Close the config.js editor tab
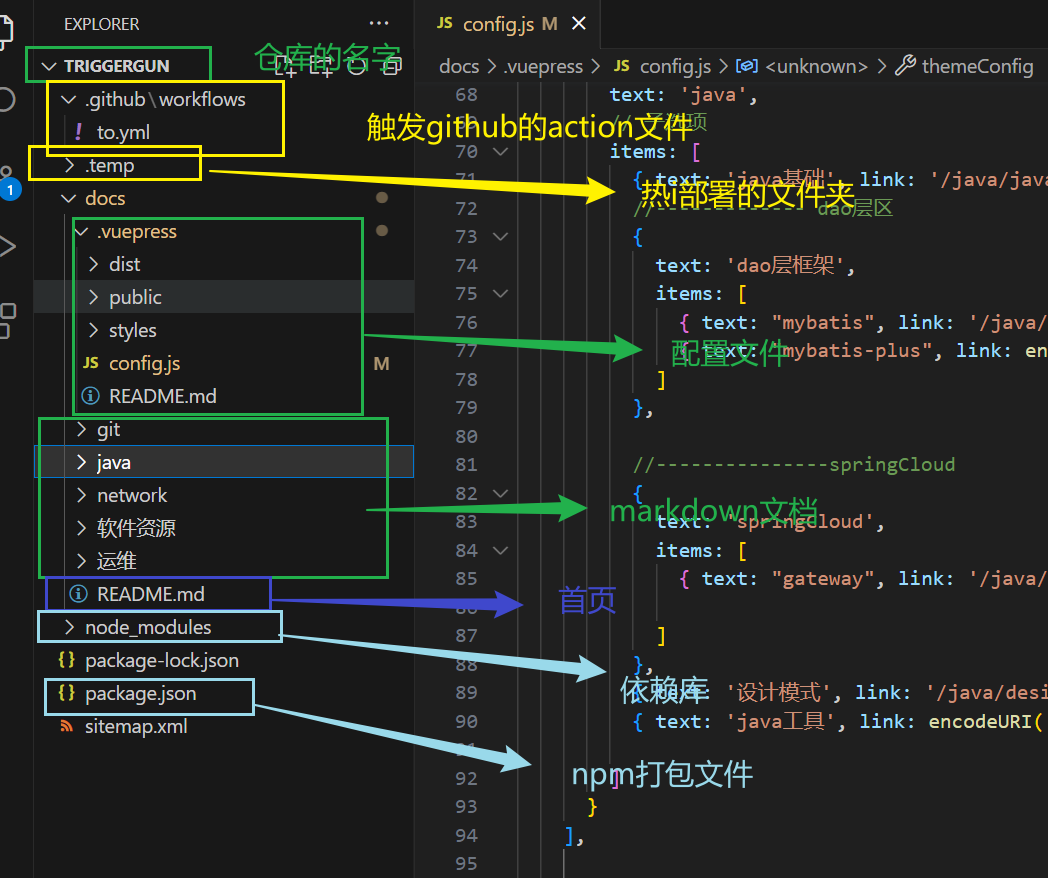Image resolution: width=1048 pixels, height=878 pixels. pyautogui.click(x=577, y=25)
